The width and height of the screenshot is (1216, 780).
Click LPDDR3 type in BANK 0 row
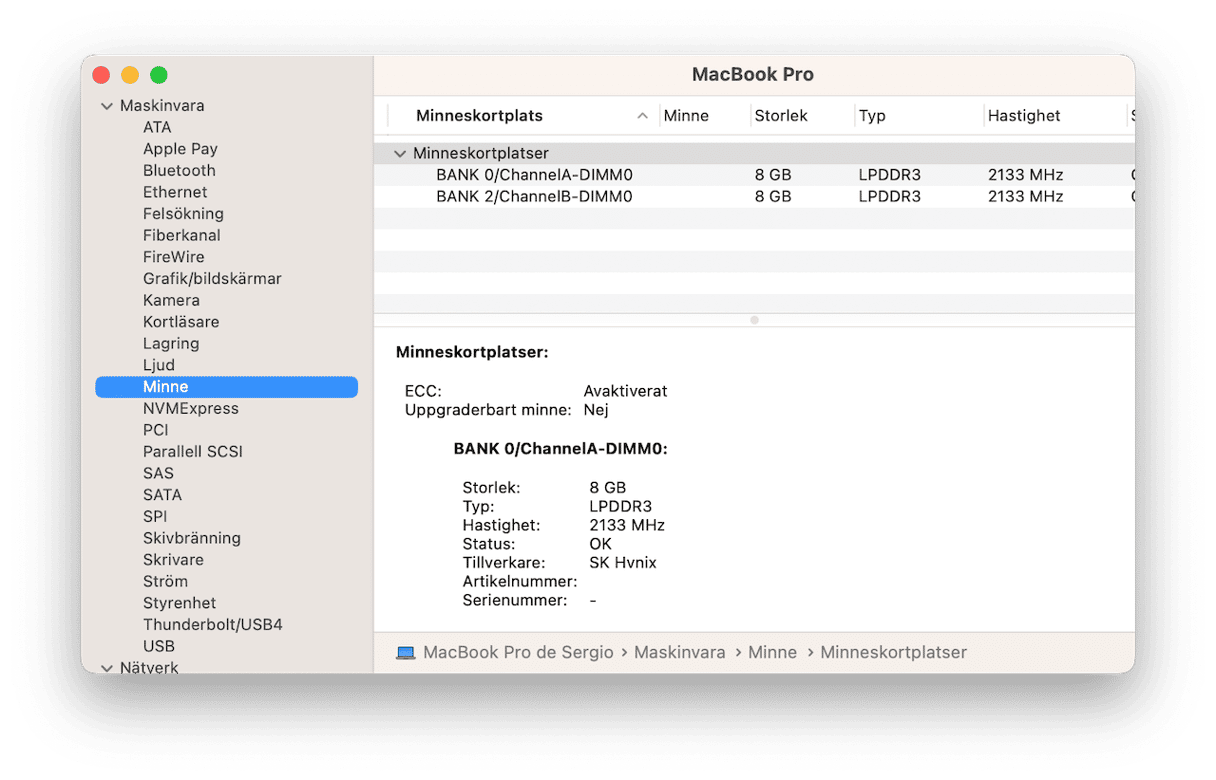[x=890, y=175]
